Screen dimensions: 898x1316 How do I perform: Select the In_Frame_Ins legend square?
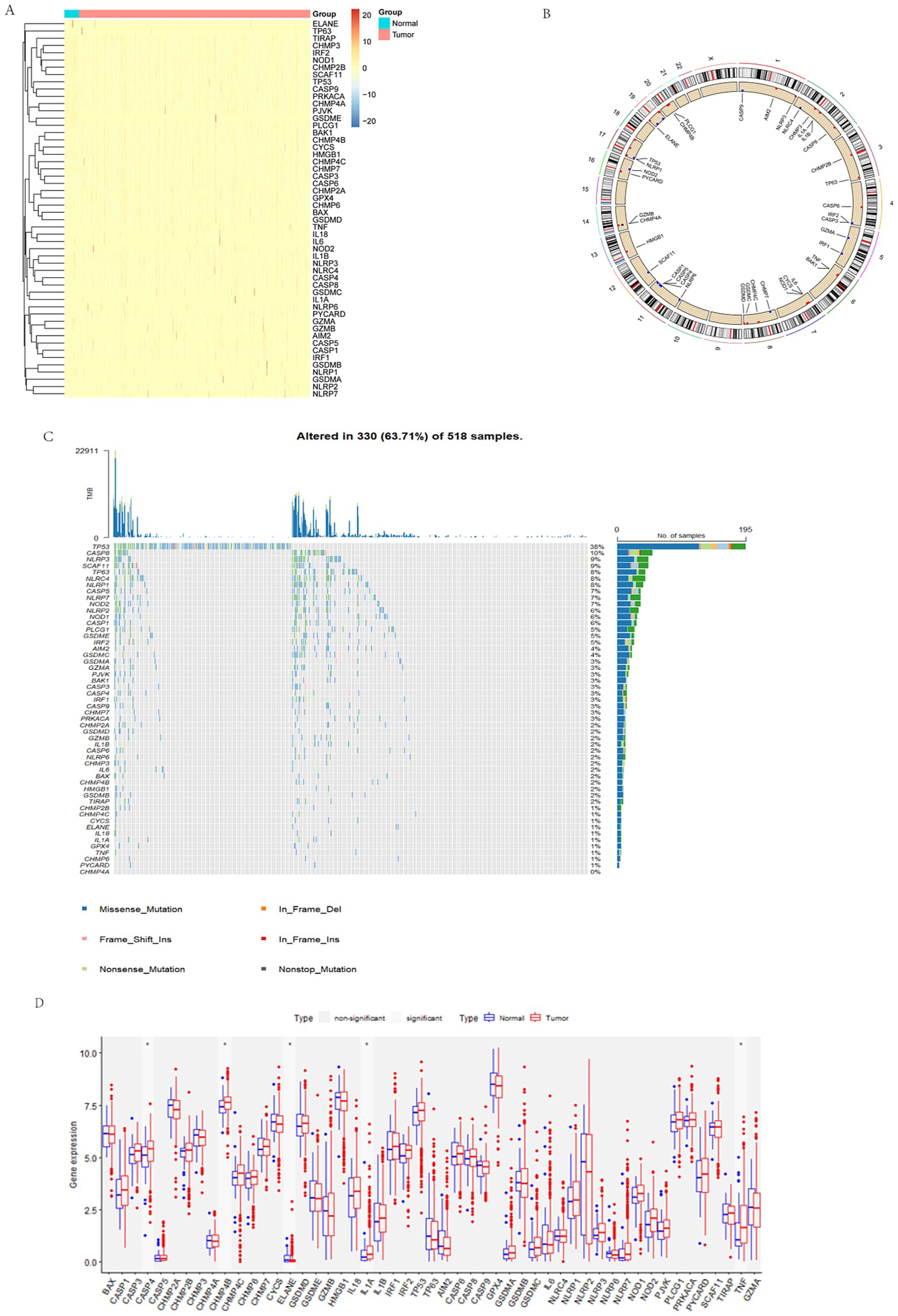[264, 939]
